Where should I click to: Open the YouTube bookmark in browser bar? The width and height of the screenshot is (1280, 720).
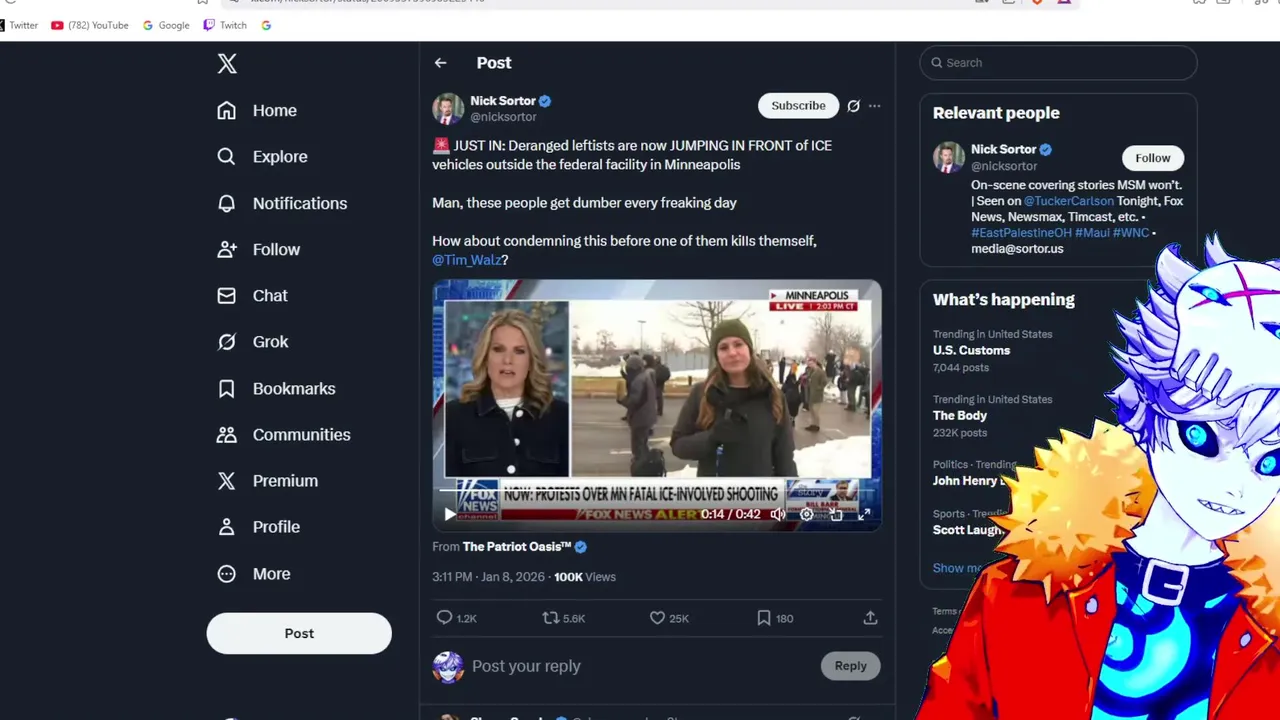90,25
